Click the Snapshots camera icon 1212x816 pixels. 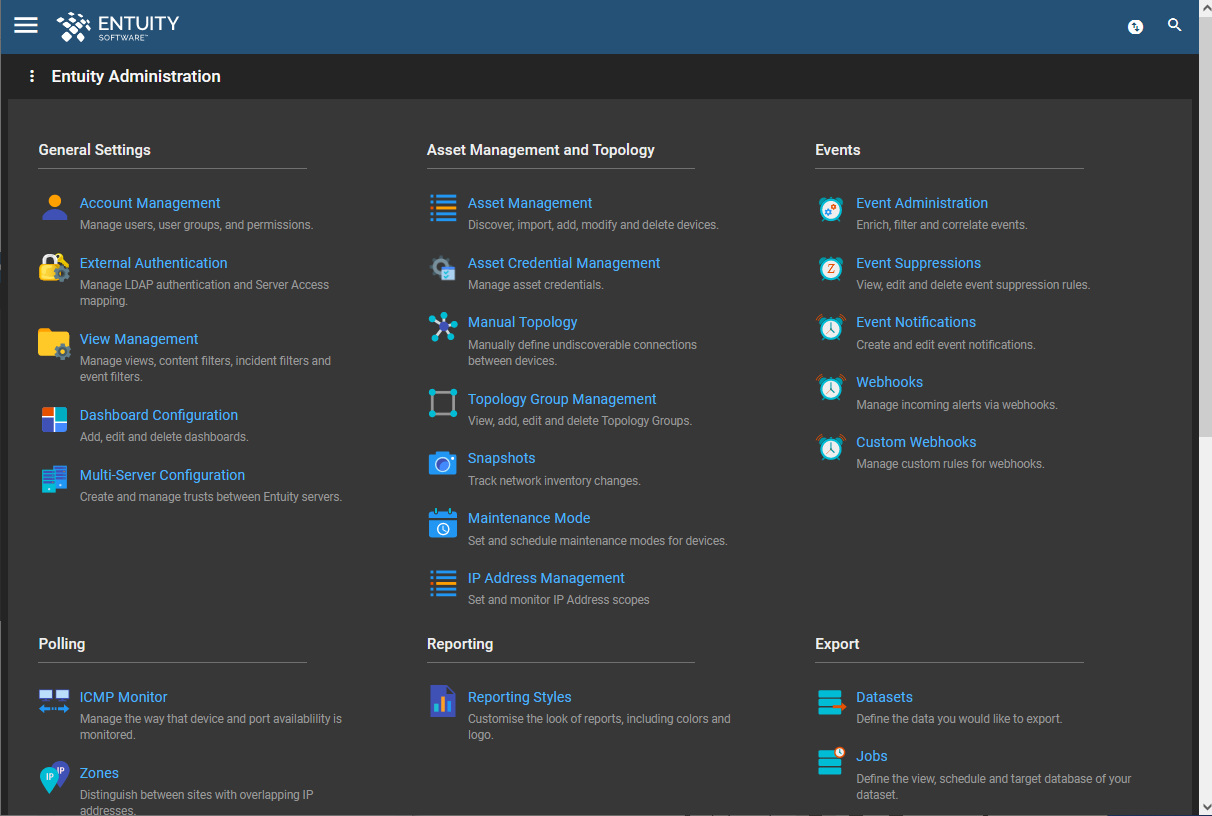[x=443, y=463]
